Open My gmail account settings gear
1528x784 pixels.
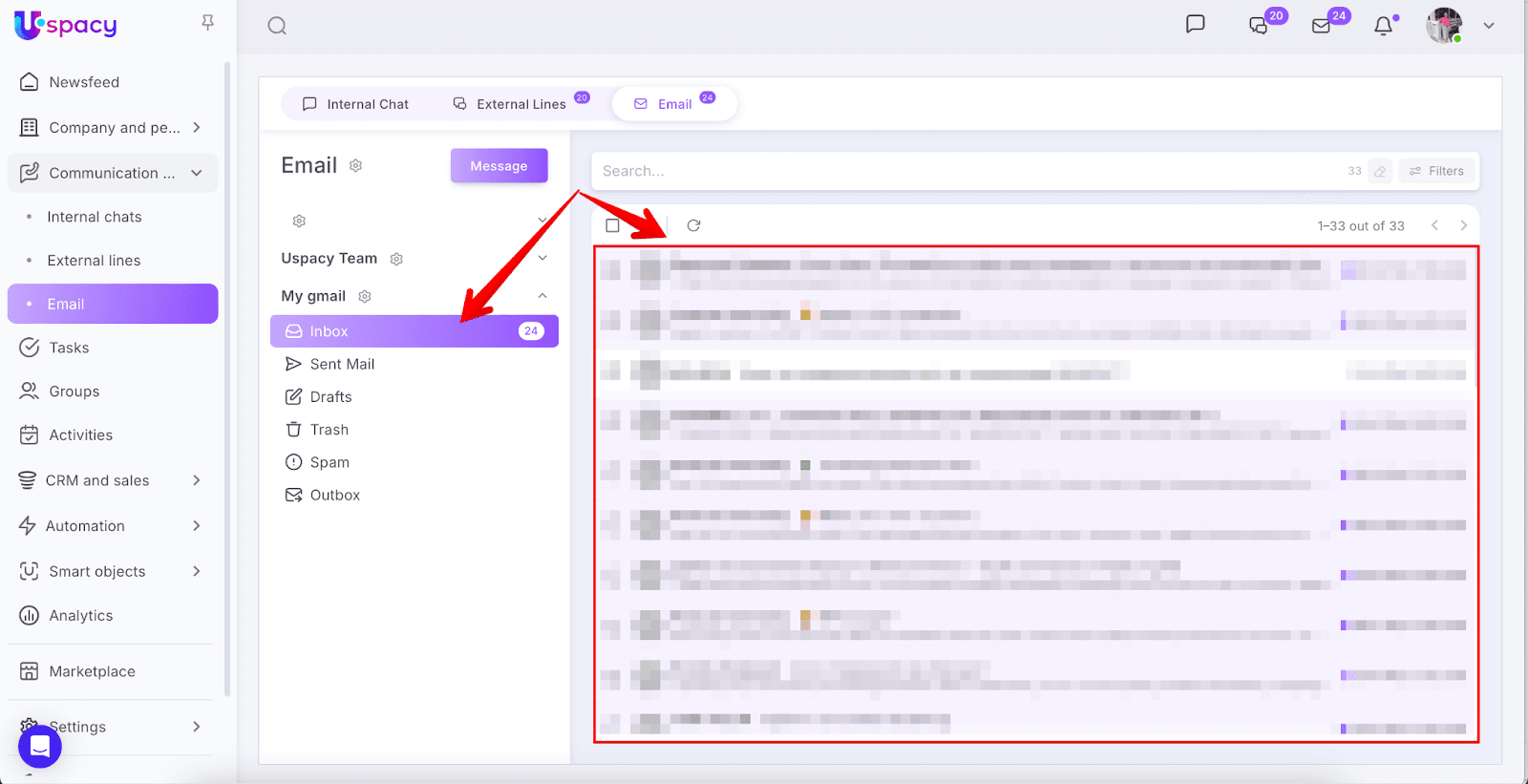pyautogui.click(x=365, y=297)
